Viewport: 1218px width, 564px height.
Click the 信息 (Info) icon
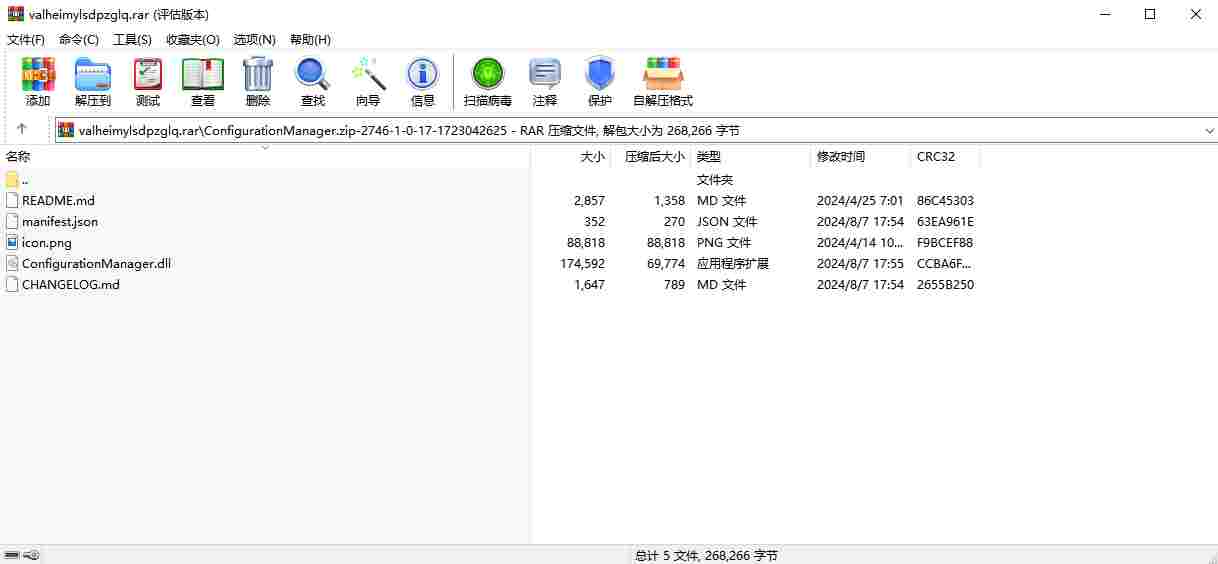pos(423,74)
